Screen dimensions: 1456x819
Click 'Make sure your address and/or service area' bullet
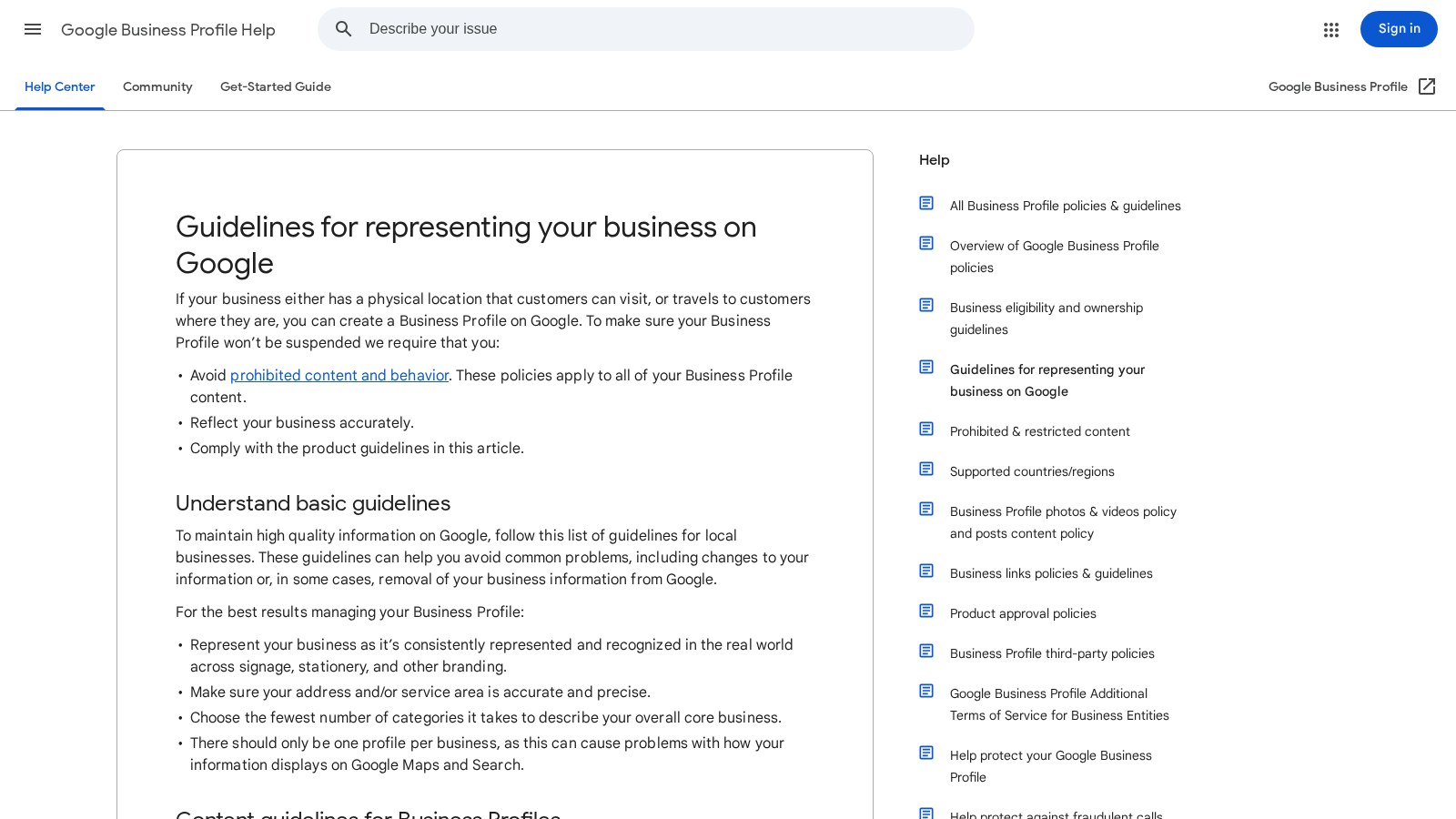pyautogui.click(x=420, y=692)
